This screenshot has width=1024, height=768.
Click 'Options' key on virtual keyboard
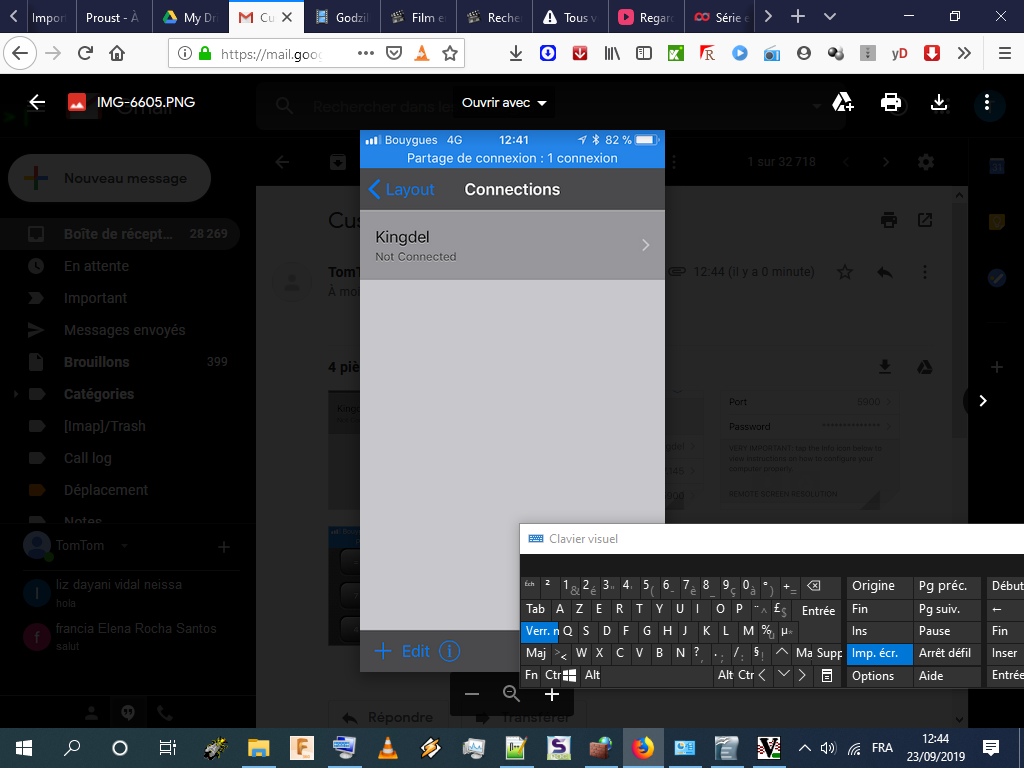point(879,676)
